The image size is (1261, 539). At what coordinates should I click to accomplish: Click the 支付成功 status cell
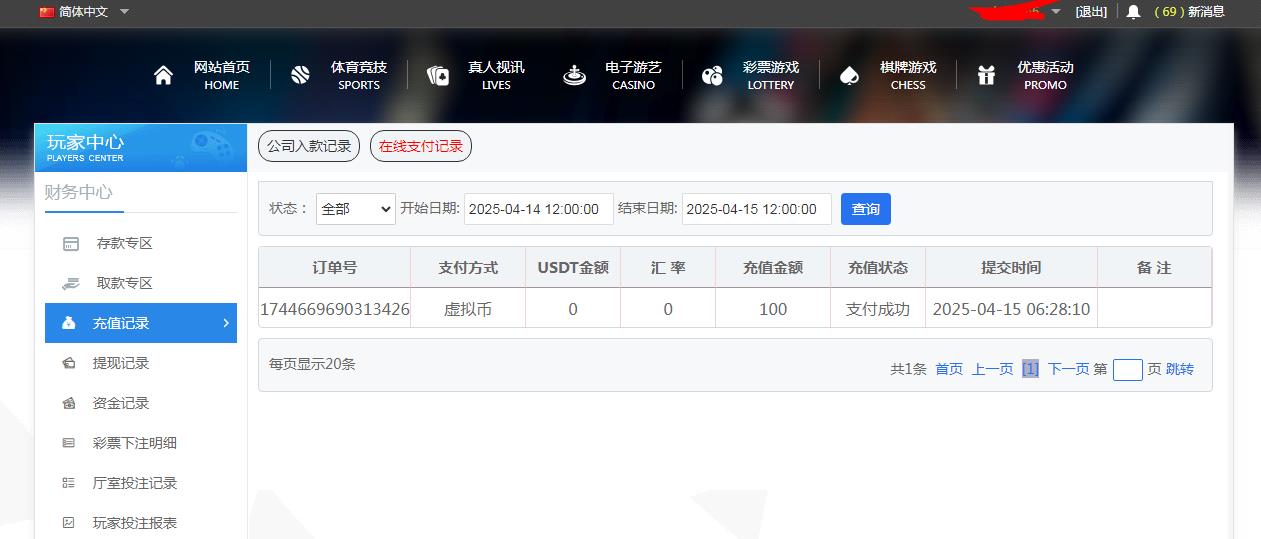pos(878,309)
